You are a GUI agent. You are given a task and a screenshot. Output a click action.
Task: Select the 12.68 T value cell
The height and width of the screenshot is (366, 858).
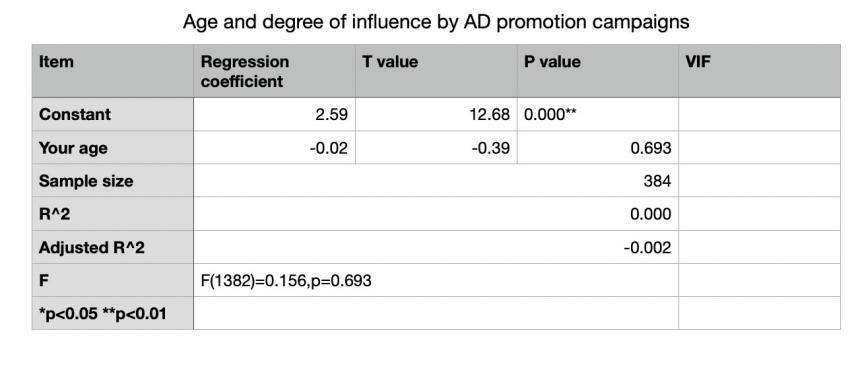[x=436, y=114]
